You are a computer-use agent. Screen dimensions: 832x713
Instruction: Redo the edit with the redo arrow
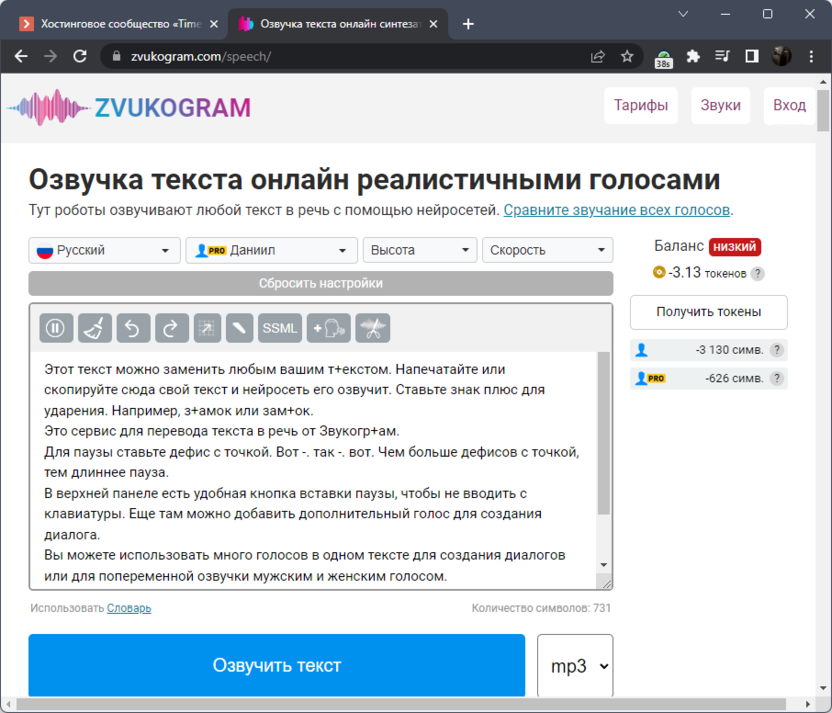(x=171, y=328)
